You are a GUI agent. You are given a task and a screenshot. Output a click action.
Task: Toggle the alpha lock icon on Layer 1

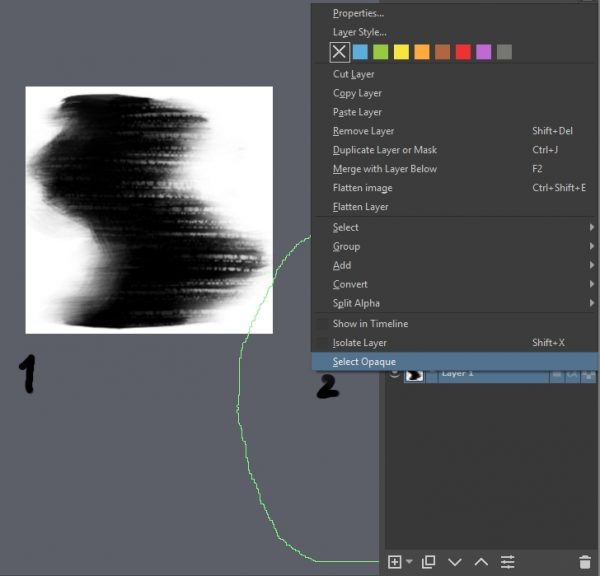(x=590, y=374)
